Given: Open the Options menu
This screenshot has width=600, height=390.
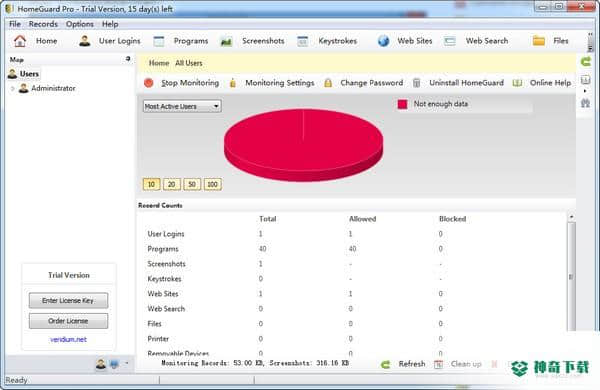Looking at the screenshot, I should (x=80, y=24).
